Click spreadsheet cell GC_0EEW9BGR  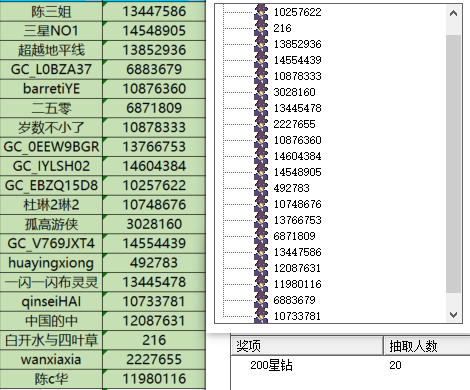(51, 147)
